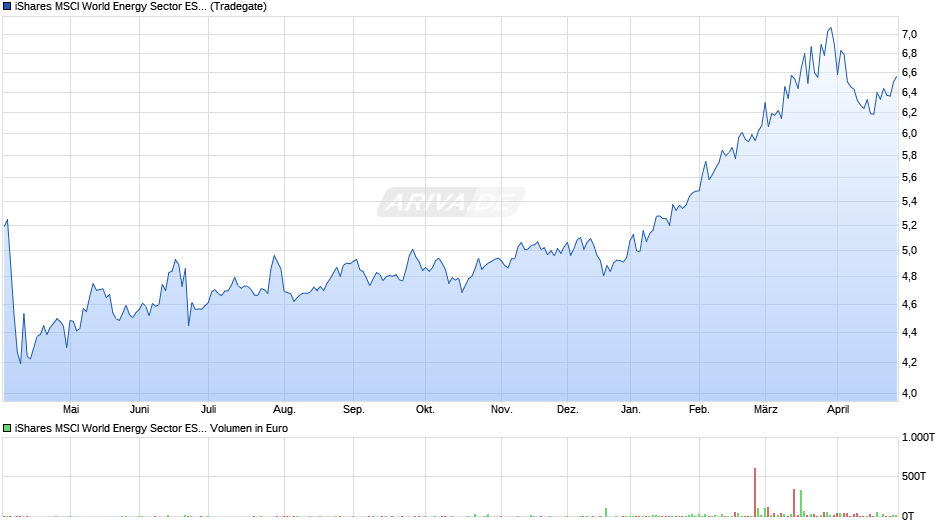Click the blue legend square for iShares price

pyautogui.click(x=7, y=7)
